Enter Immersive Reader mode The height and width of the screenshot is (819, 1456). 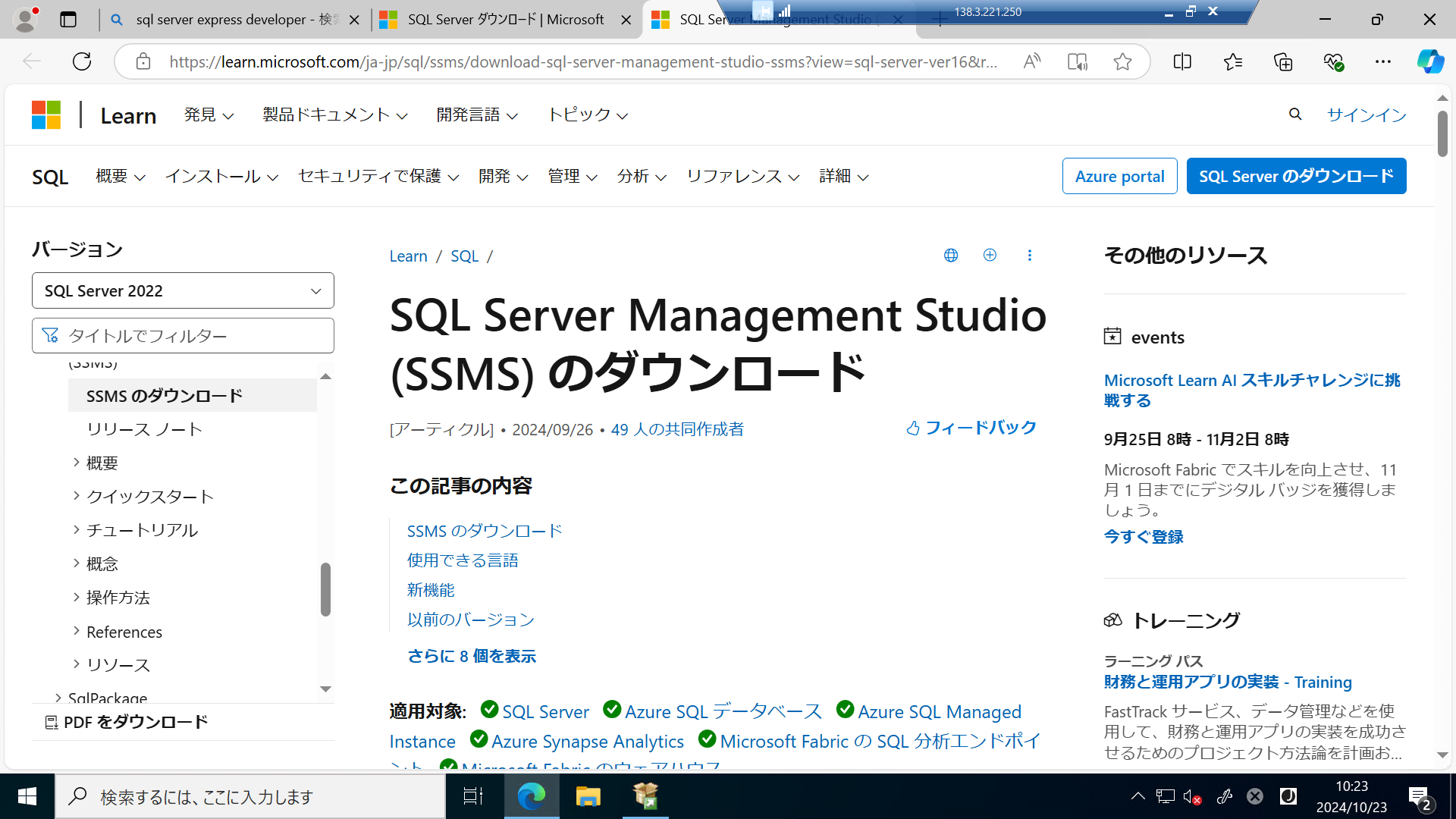coord(1077,61)
